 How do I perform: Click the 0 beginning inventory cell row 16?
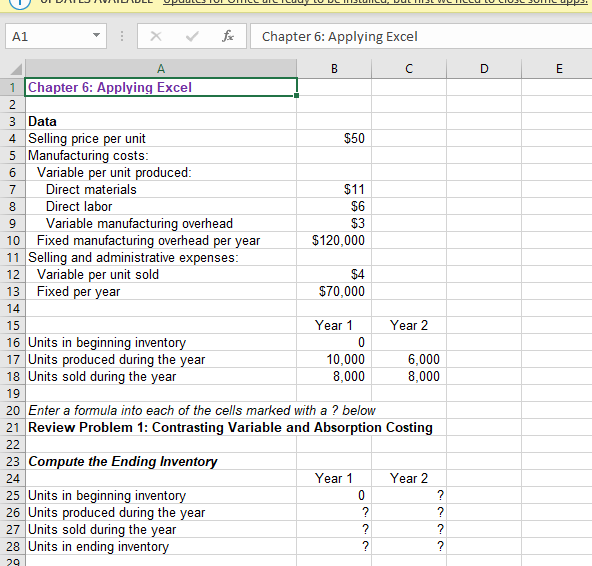(x=334, y=342)
